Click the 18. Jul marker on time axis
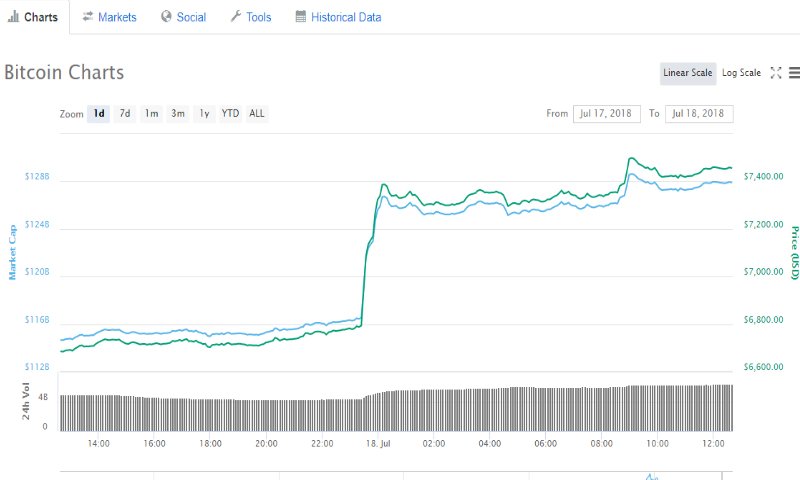The height and width of the screenshot is (480, 800). point(379,443)
